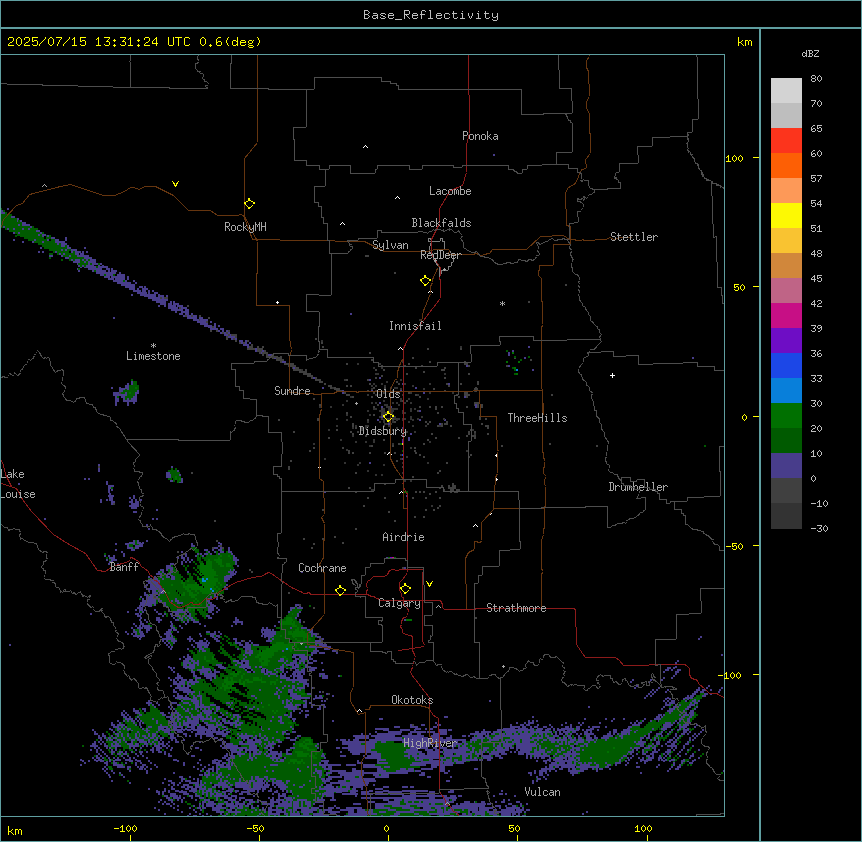
Task: Select the Lake Louise label
Action: [18, 484]
